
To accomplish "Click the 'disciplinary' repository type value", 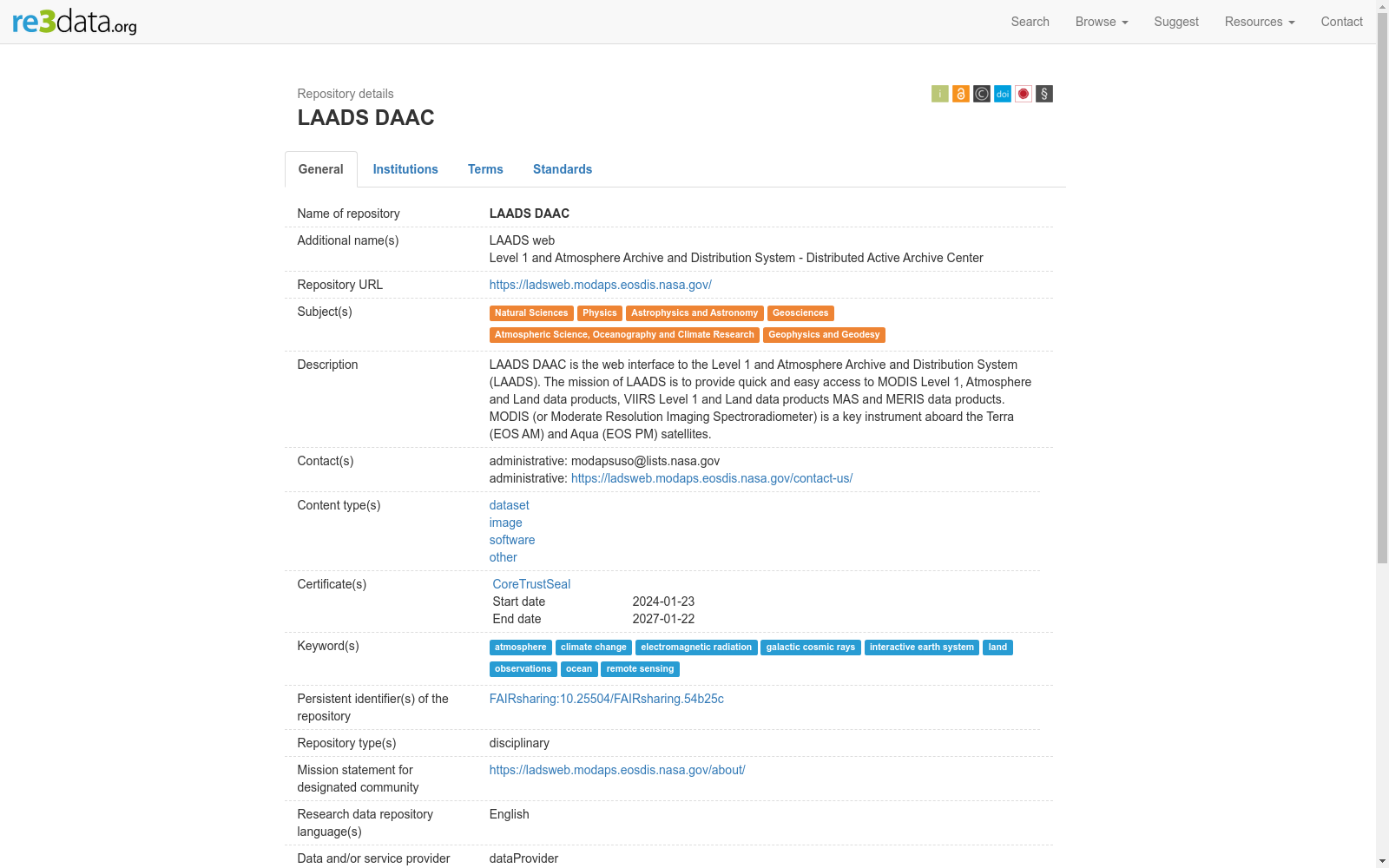I will pos(519,743).
